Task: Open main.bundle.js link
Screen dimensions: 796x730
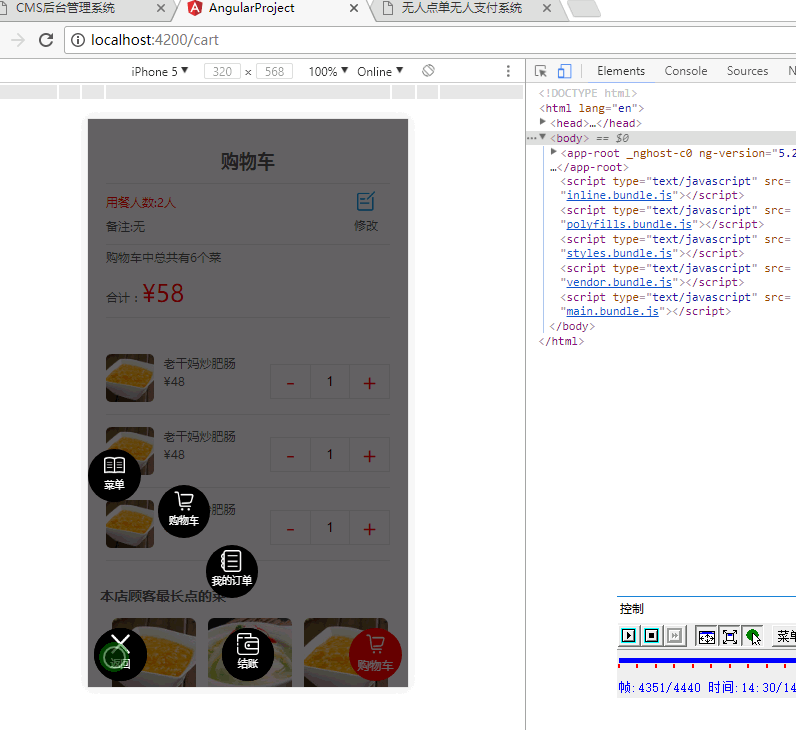Action: click(x=612, y=311)
